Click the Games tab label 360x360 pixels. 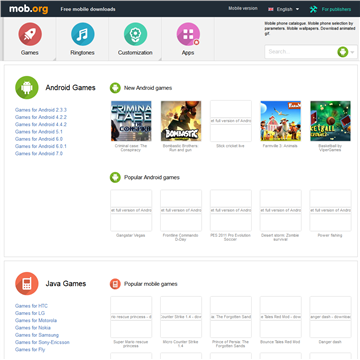click(x=30, y=53)
